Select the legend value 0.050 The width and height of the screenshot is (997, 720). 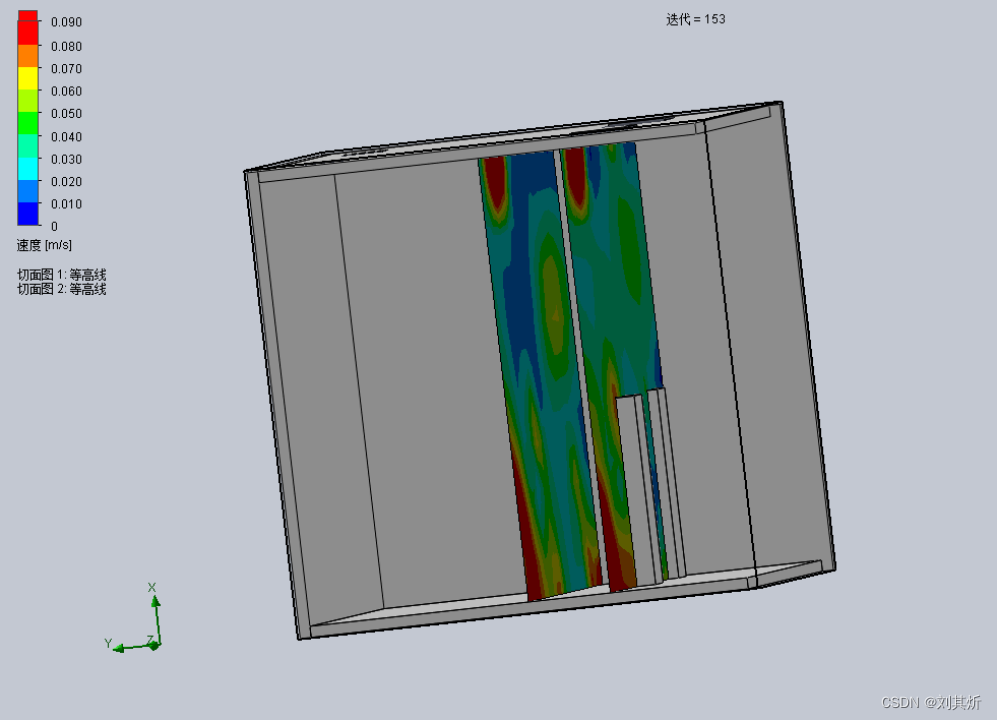point(66,114)
